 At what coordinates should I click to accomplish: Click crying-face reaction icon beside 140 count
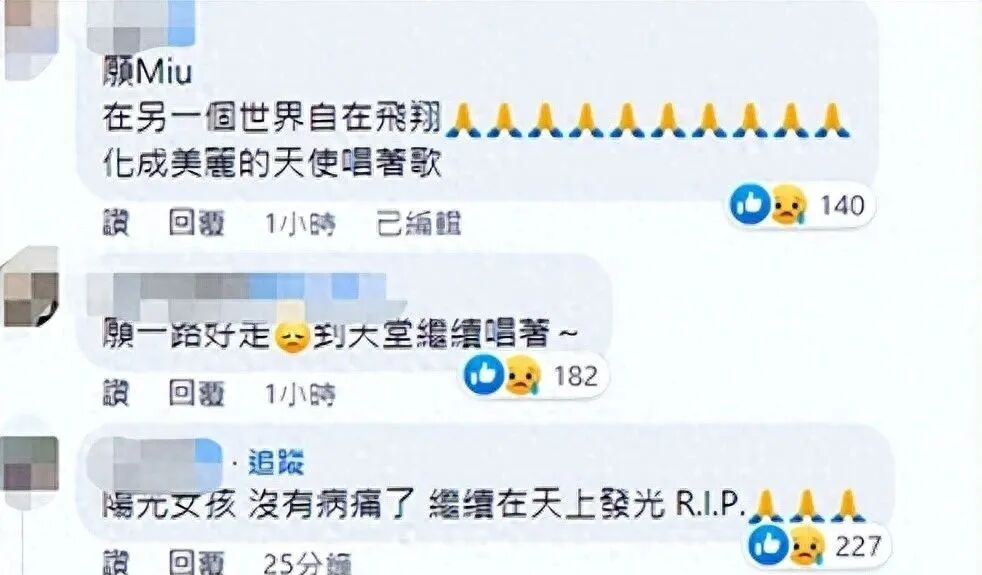coord(788,204)
